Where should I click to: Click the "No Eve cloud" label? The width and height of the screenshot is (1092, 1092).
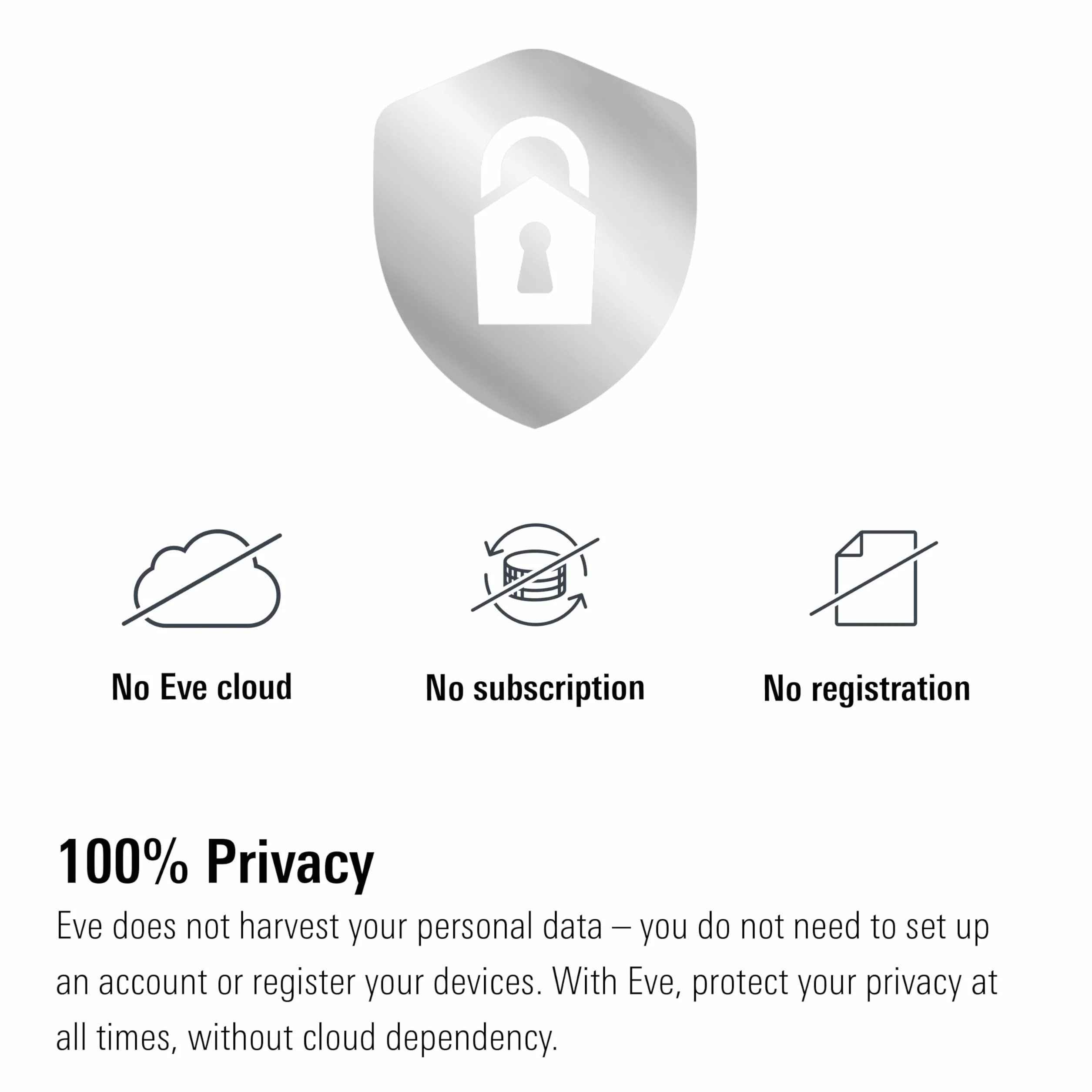click(202, 687)
